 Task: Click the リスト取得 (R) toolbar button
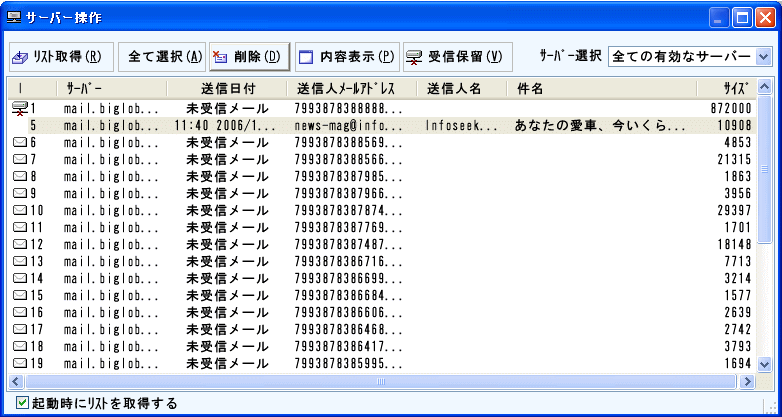(x=59, y=57)
